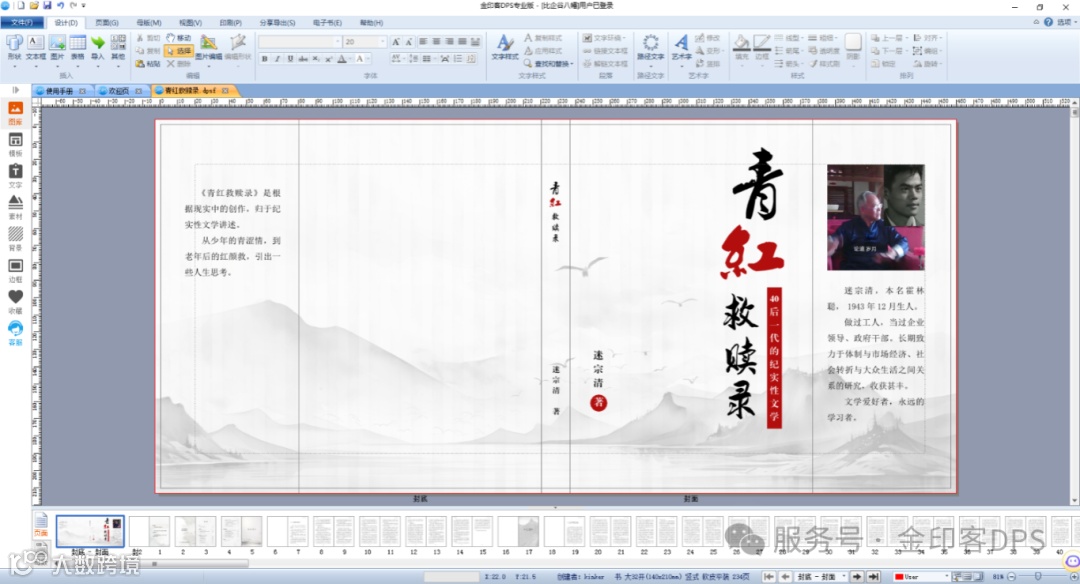Open font color dropdown arrow
The image size is (1080, 584).
348,59
